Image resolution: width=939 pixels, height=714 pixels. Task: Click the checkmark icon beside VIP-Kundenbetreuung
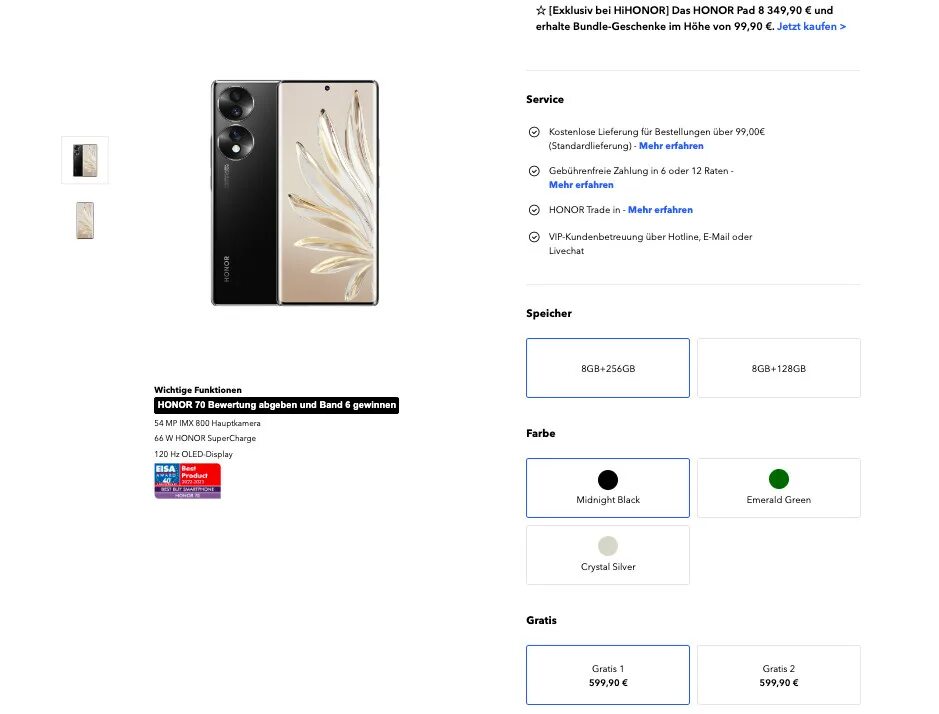[534, 237]
